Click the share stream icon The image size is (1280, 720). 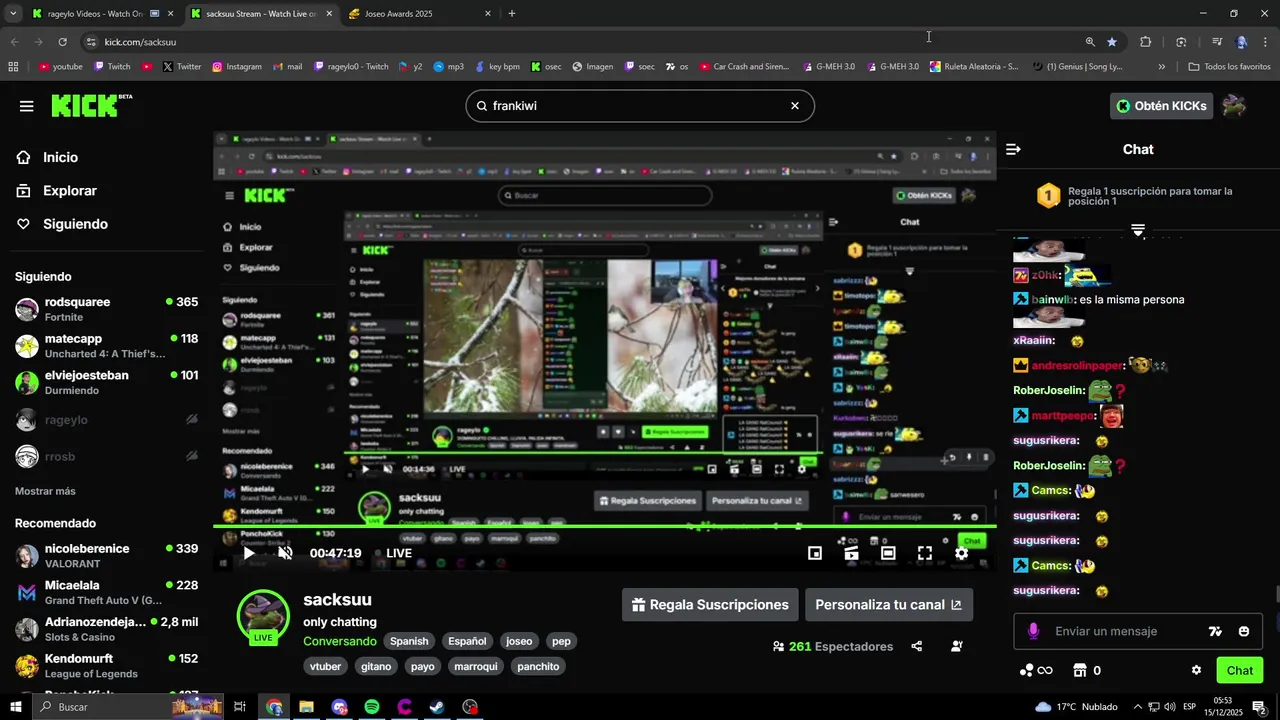pos(917,646)
